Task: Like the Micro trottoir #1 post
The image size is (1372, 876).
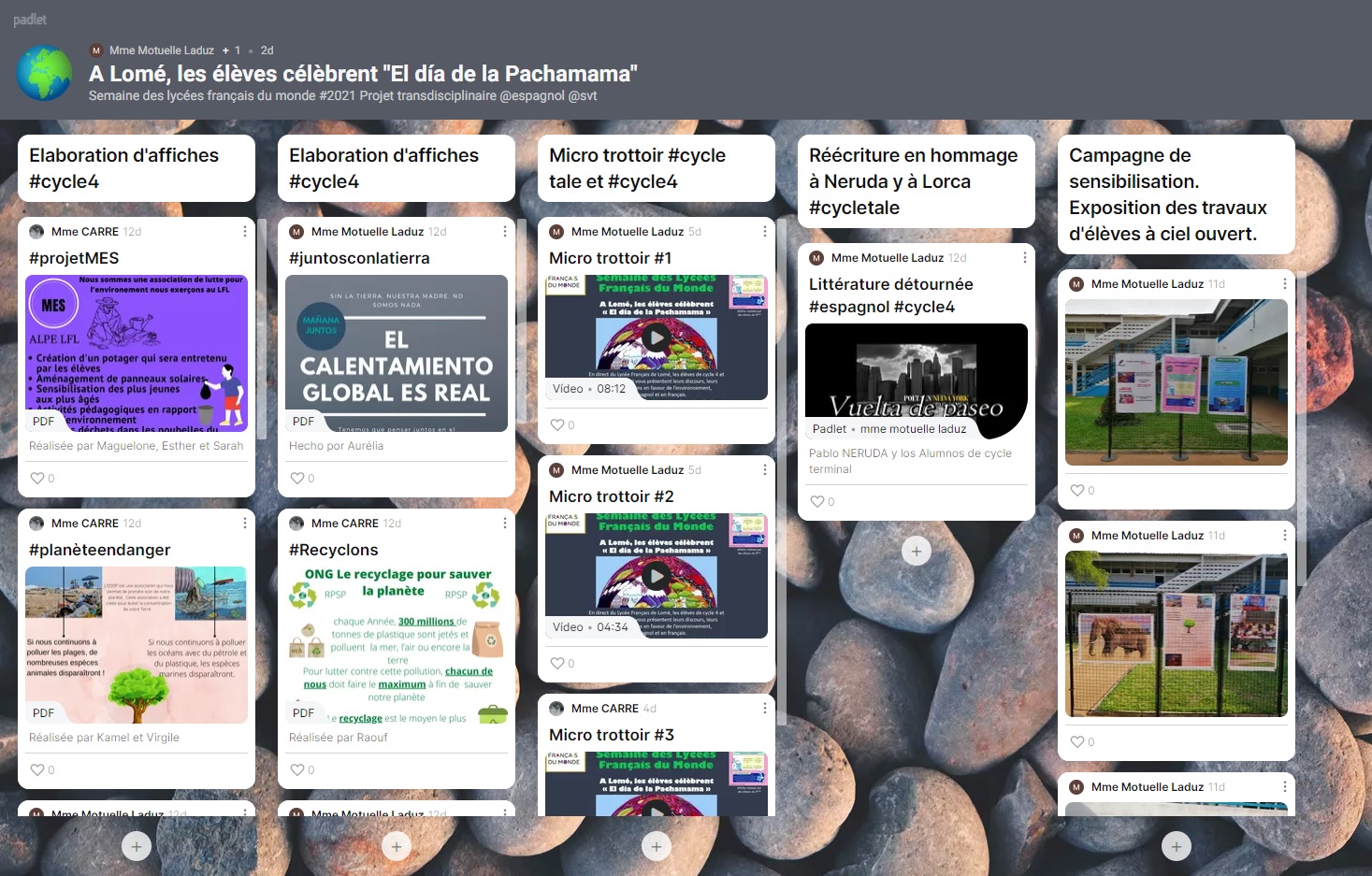Action: coord(557,424)
